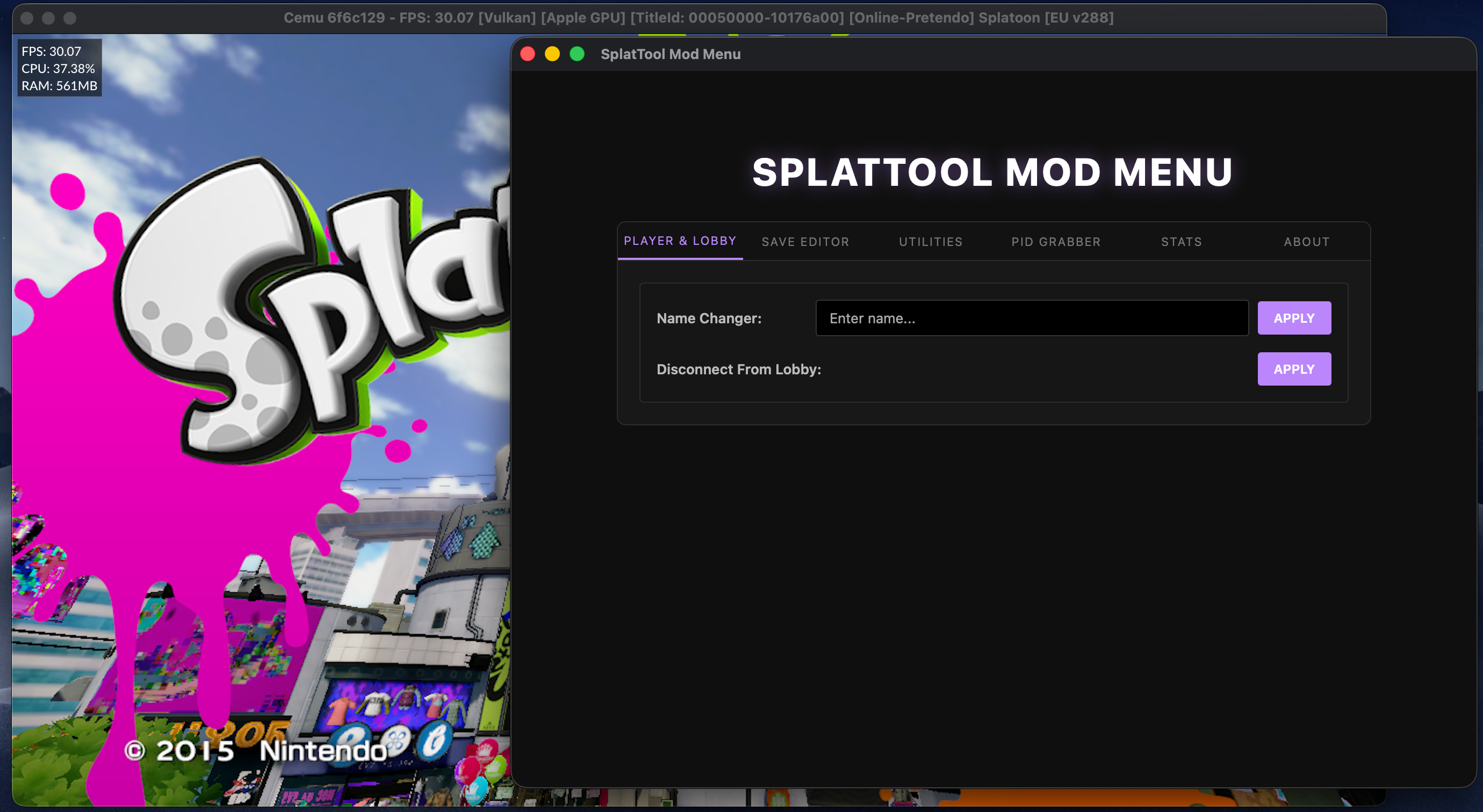
Task: Minimize the Cemu emulator window
Action: (x=48, y=18)
